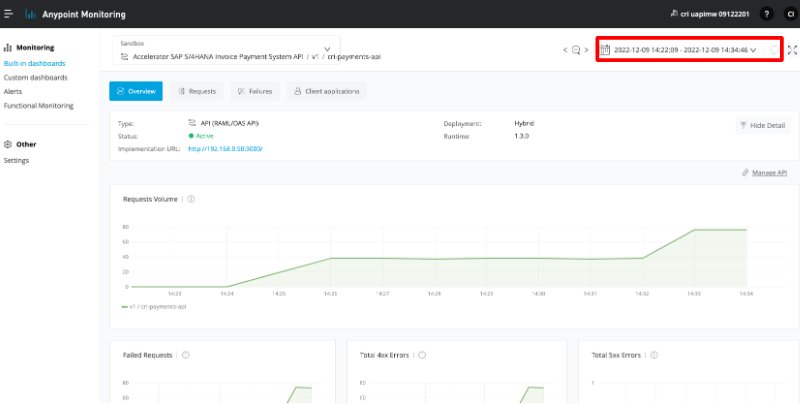Refresh the dashboard data
This screenshot has width=800, height=404.
pos(774,50)
